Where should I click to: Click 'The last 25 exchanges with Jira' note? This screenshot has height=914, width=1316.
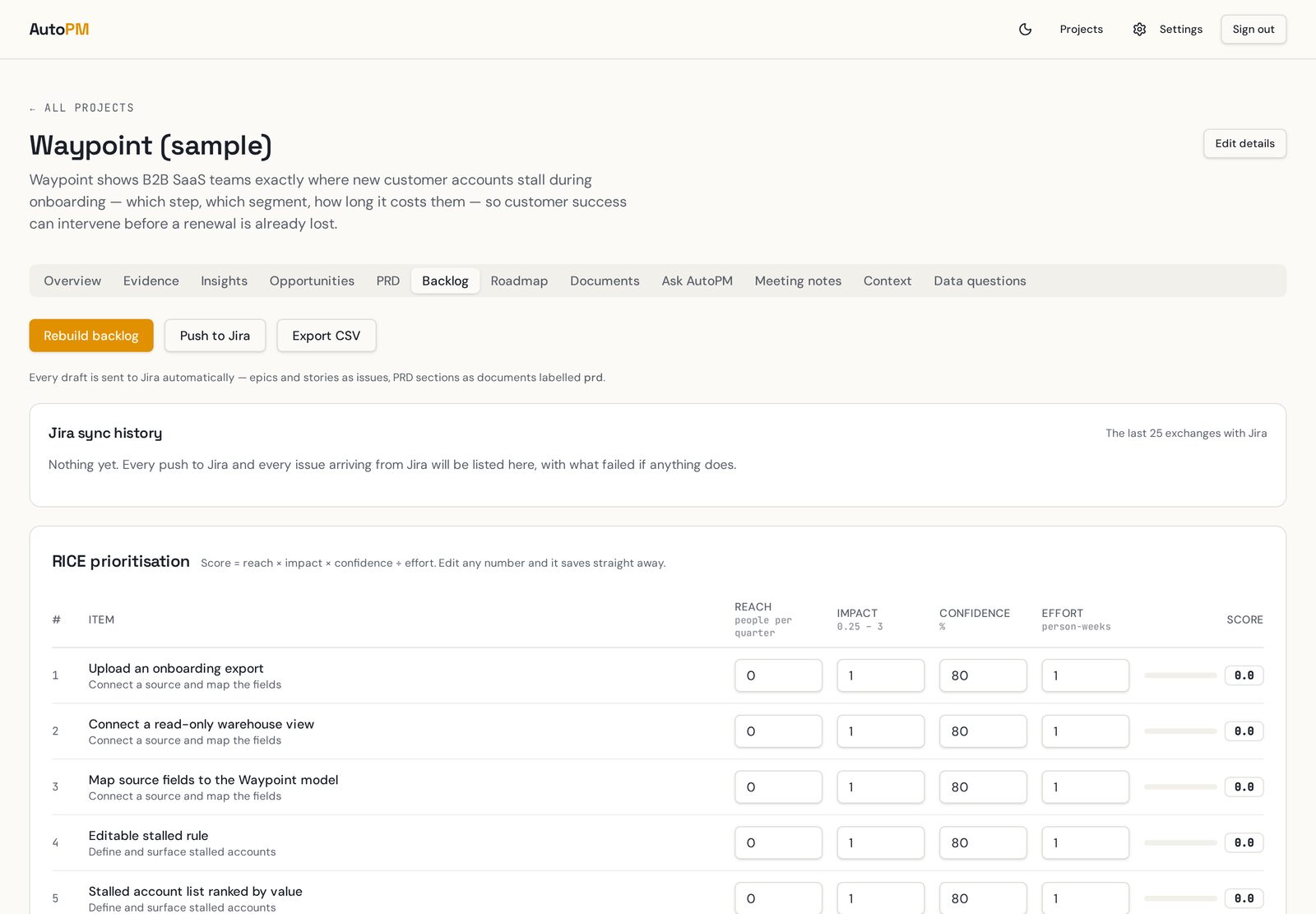pos(1186,434)
